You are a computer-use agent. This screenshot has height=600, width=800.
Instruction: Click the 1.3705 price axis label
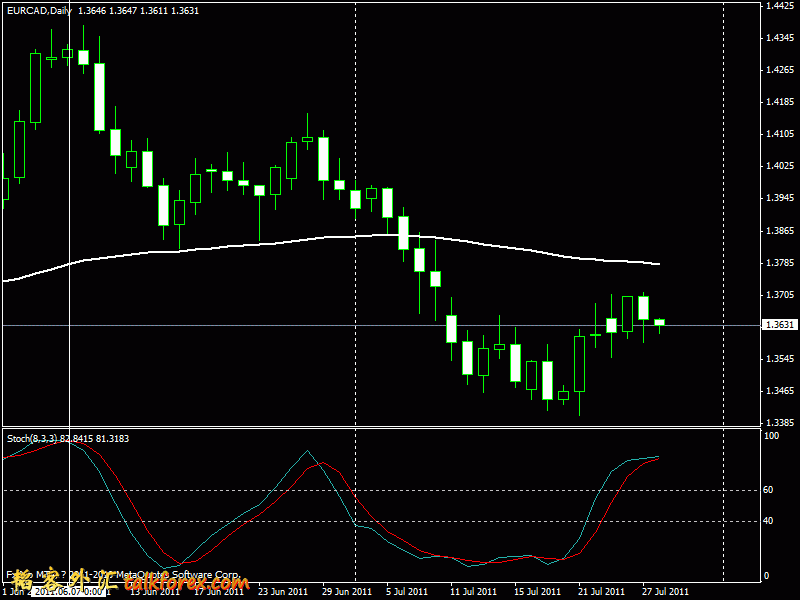(x=780, y=295)
